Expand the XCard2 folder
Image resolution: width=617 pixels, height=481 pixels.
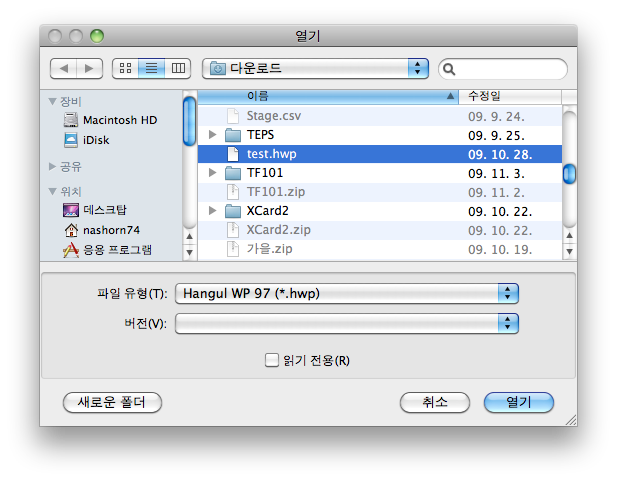pyautogui.click(x=212, y=211)
